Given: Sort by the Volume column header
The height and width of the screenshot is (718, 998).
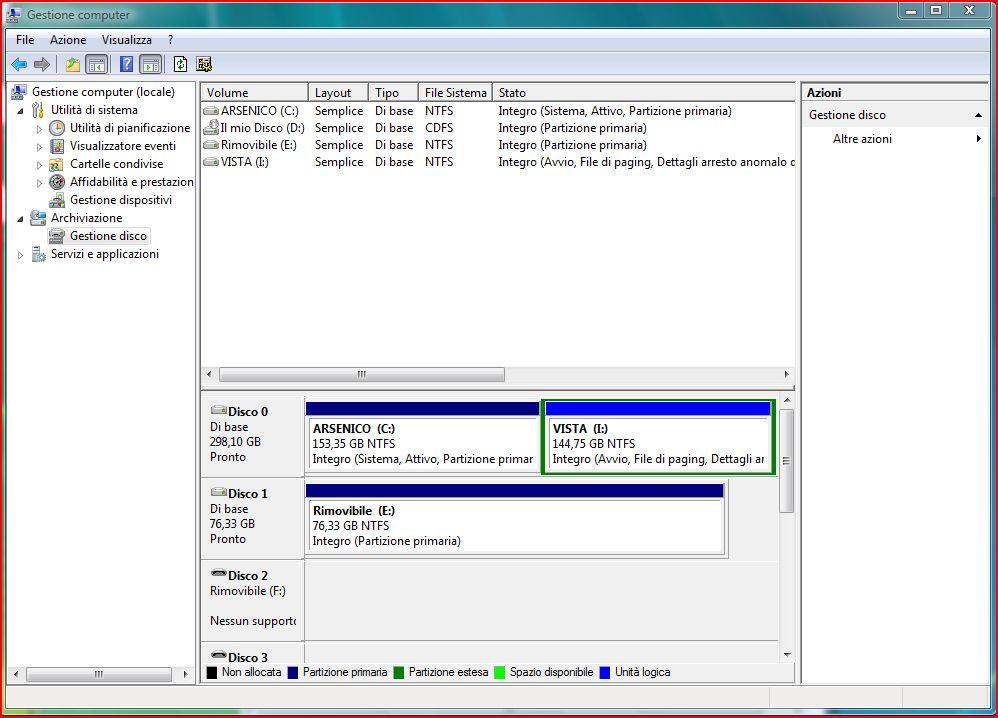Looking at the screenshot, I should click(x=255, y=93).
